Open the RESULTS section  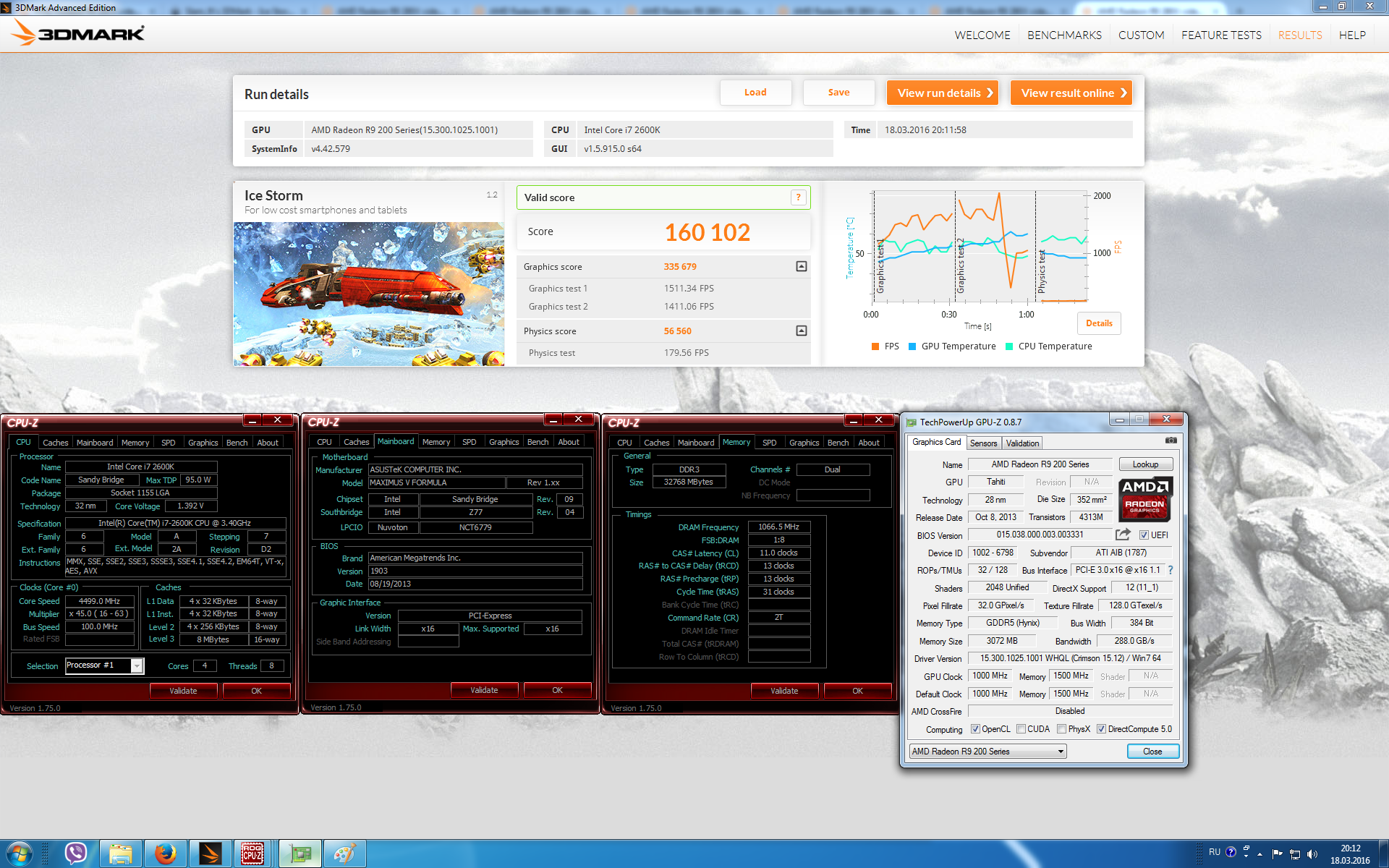click(x=1299, y=35)
